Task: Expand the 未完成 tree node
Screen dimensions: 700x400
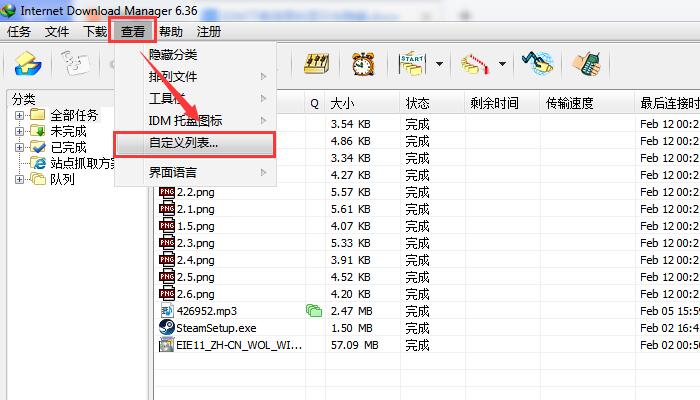Action: pos(19,131)
